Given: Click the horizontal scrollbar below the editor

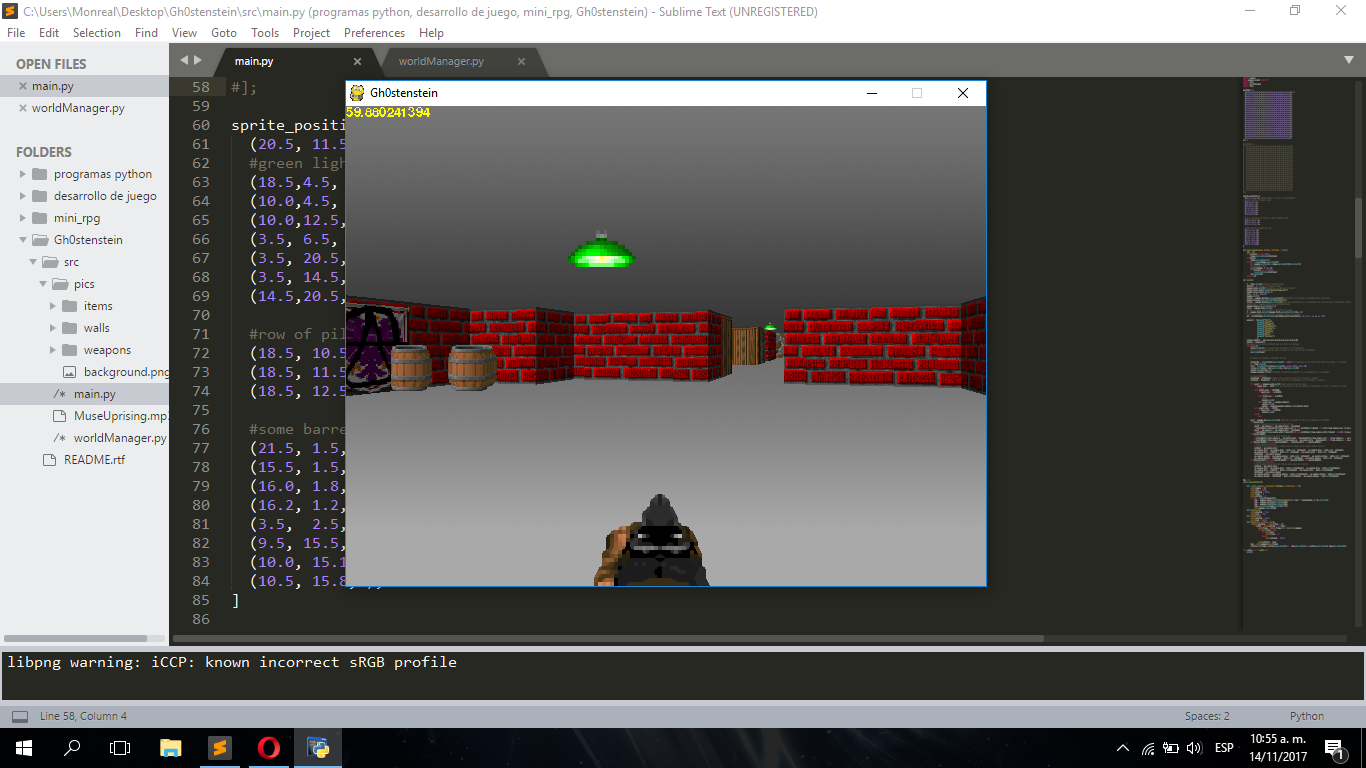Looking at the screenshot, I should point(600,637).
